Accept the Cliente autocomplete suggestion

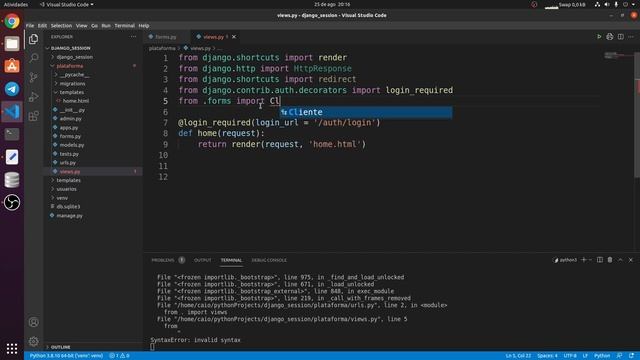[366, 112]
